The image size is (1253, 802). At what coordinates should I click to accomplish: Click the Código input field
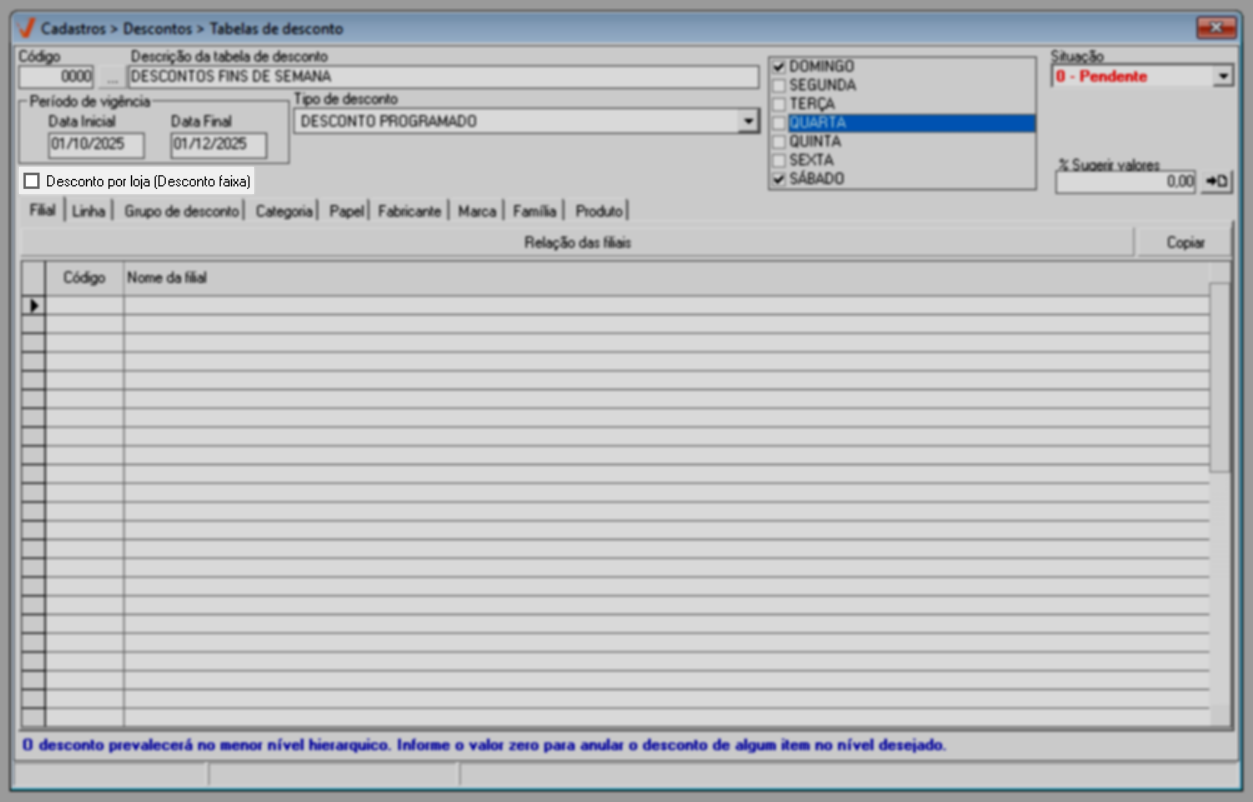pos(57,77)
